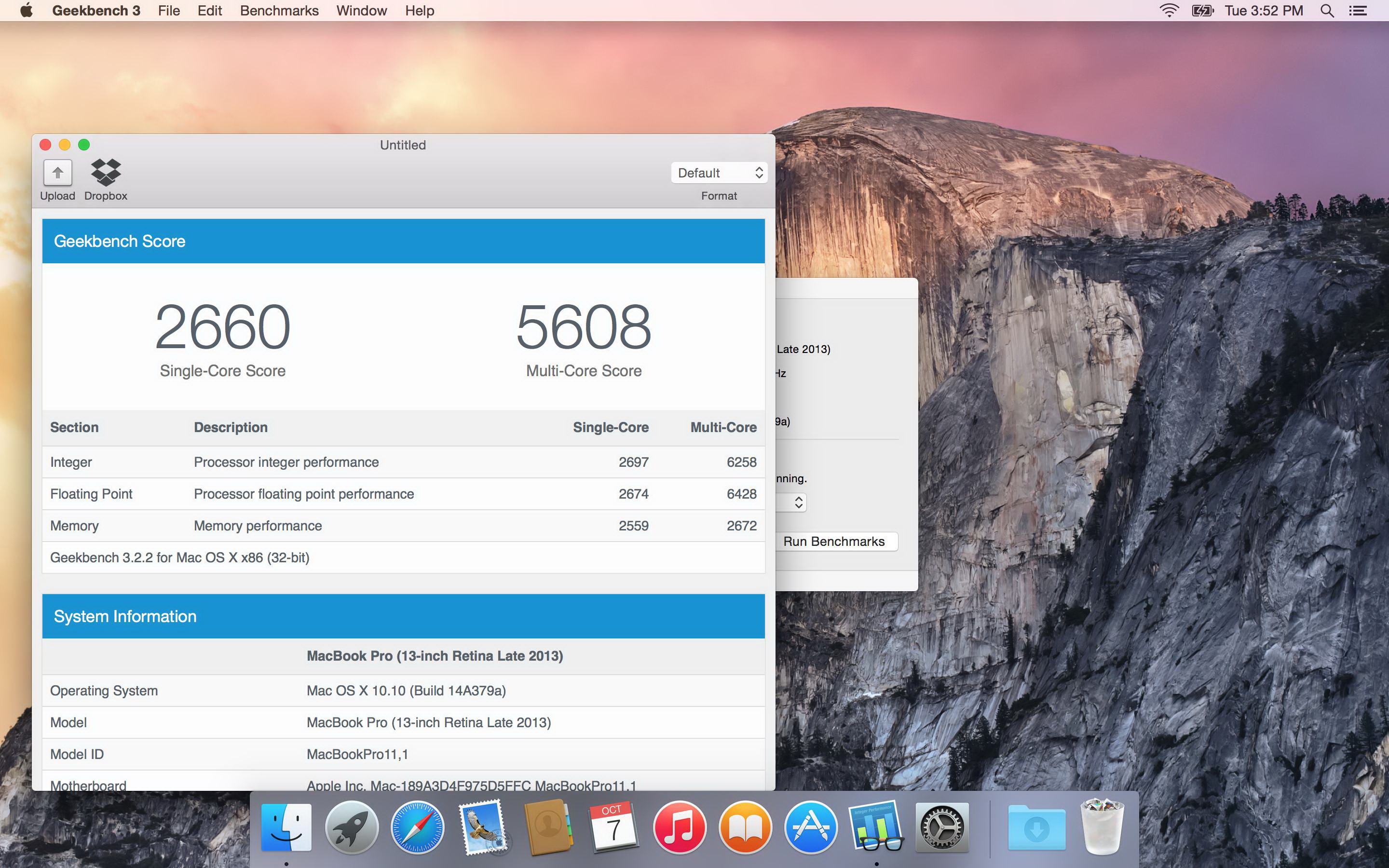Open the App Store Dock icon
Image resolution: width=1389 pixels, height=868 pixels.
(x=810, y=827)
